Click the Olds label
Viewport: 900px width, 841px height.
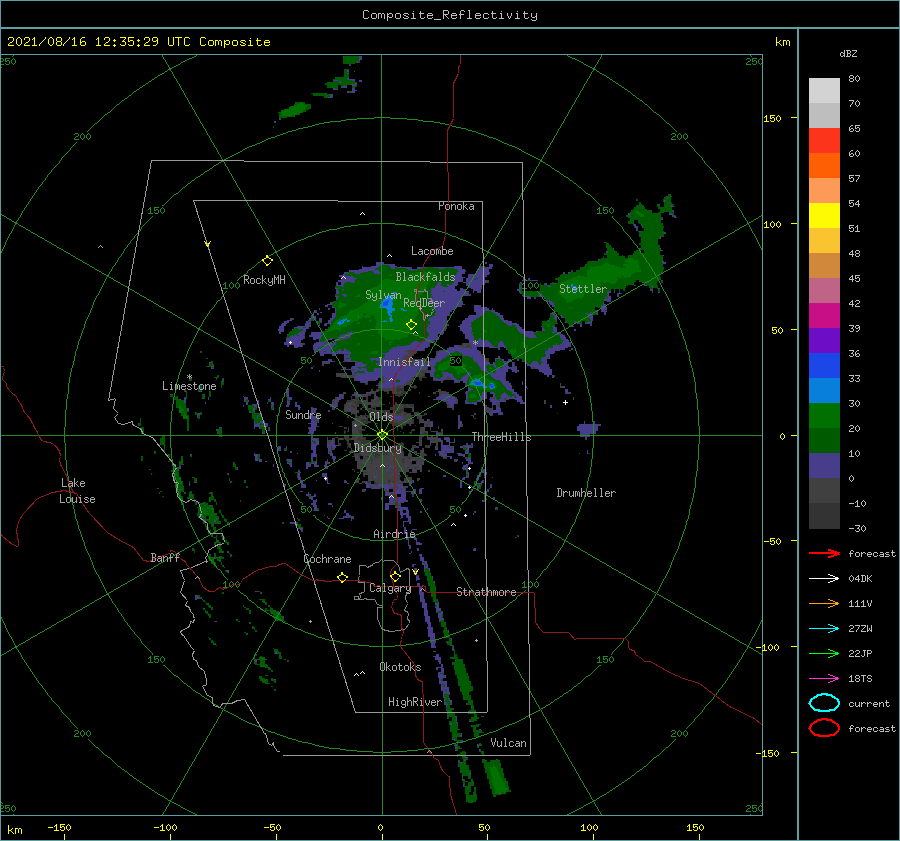coord(381,417)
